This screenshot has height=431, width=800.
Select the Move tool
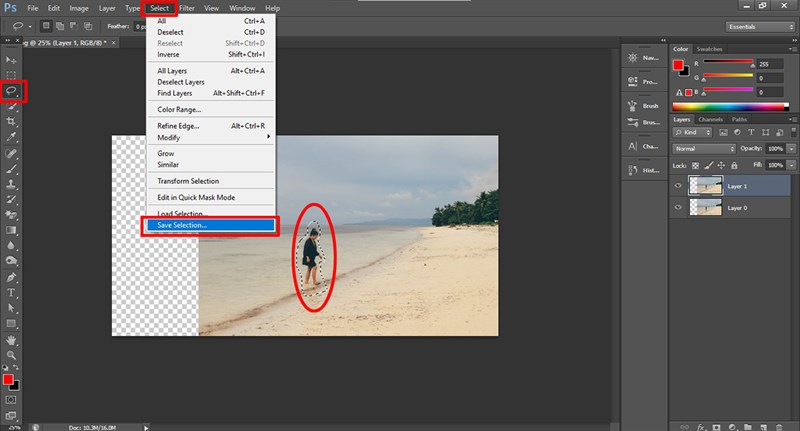(x=11, y=60)
